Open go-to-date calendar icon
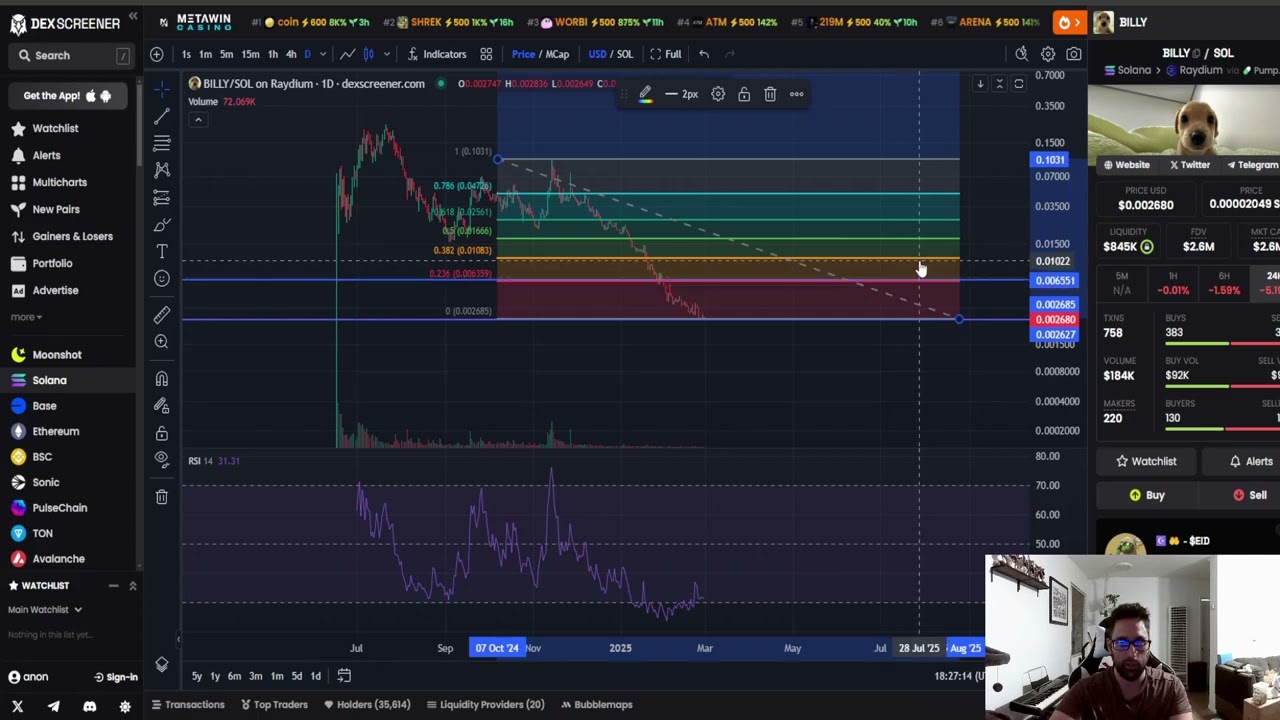 [344, 676]
